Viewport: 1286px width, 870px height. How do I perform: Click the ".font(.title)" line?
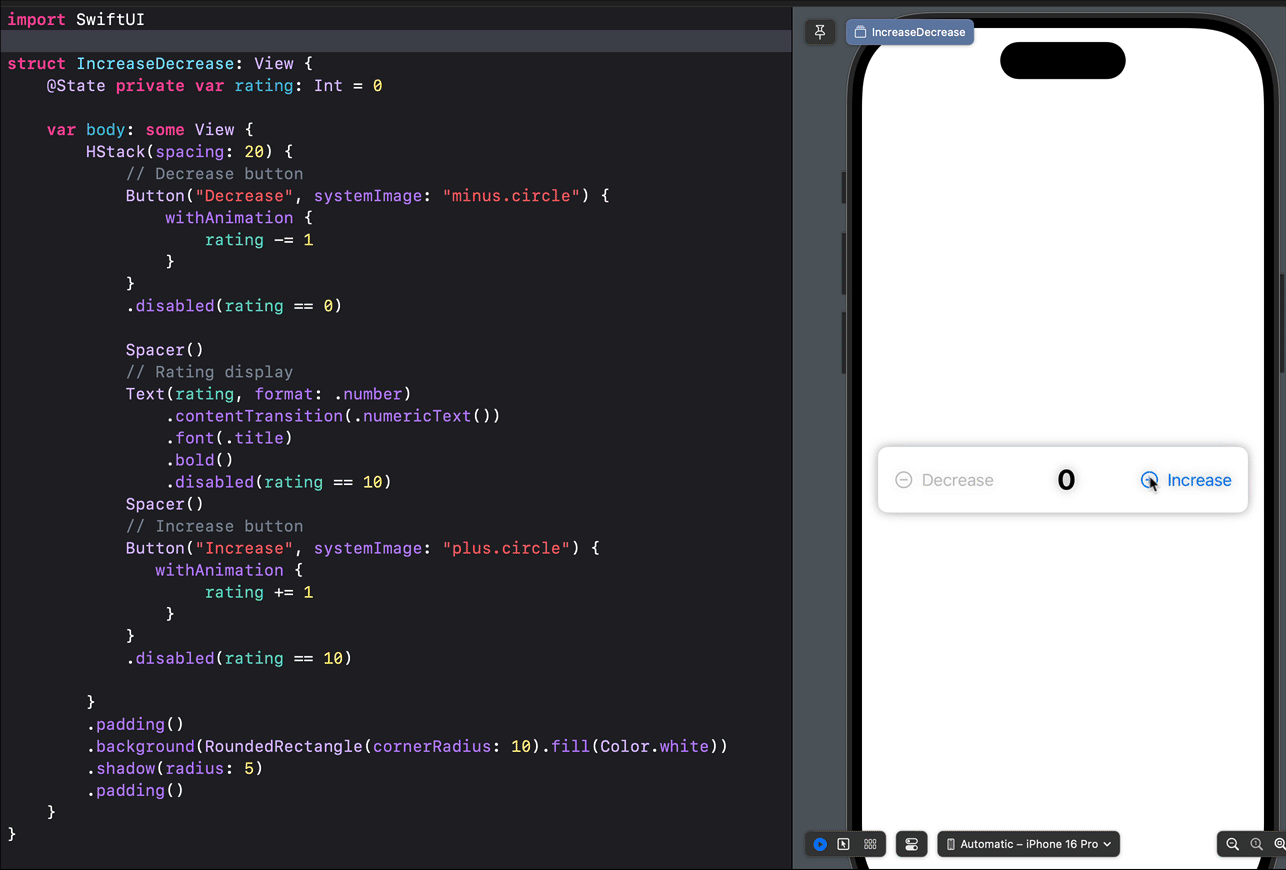pos(229,437)
